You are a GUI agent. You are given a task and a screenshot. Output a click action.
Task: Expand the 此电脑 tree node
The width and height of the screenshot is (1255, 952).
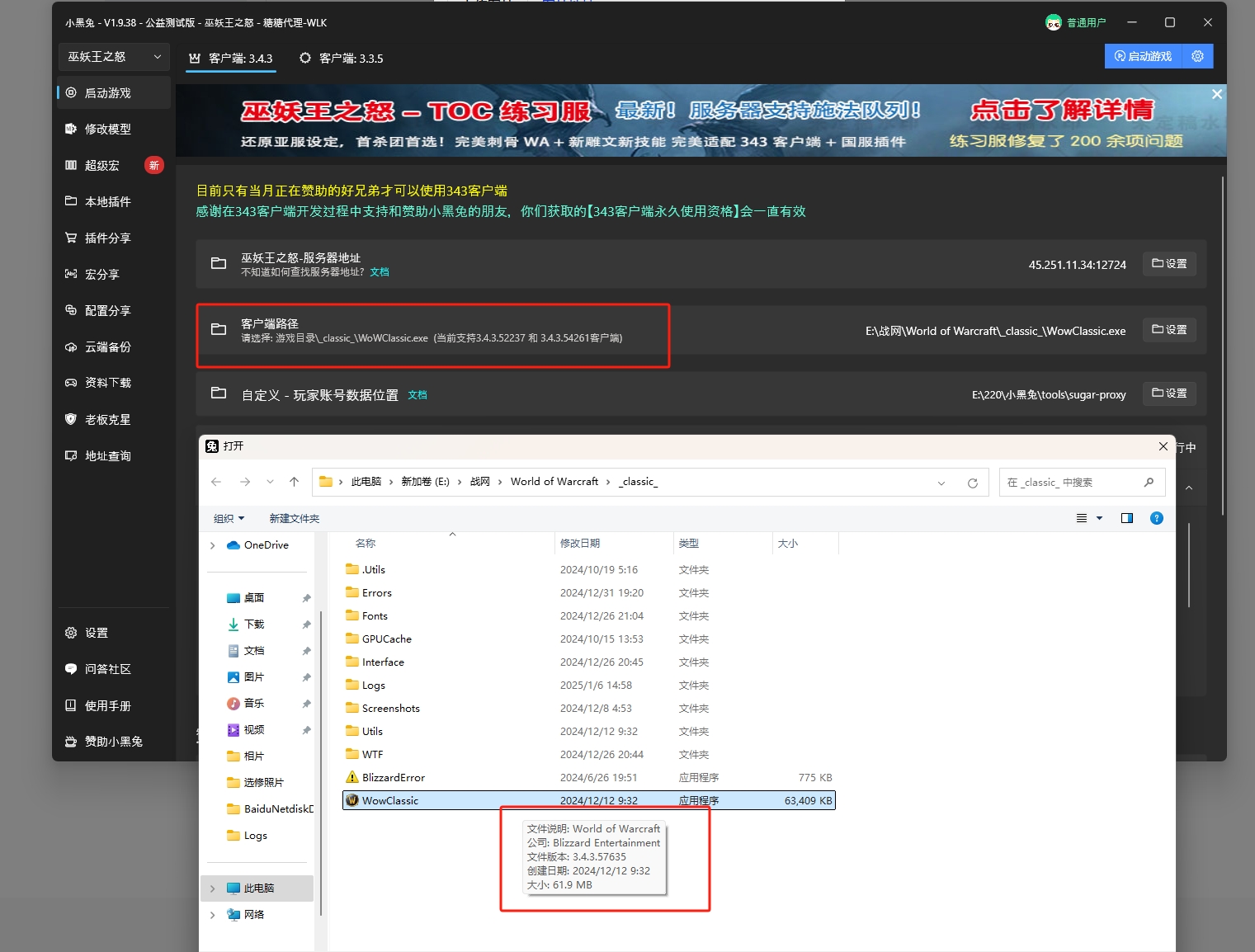point(213,888)
